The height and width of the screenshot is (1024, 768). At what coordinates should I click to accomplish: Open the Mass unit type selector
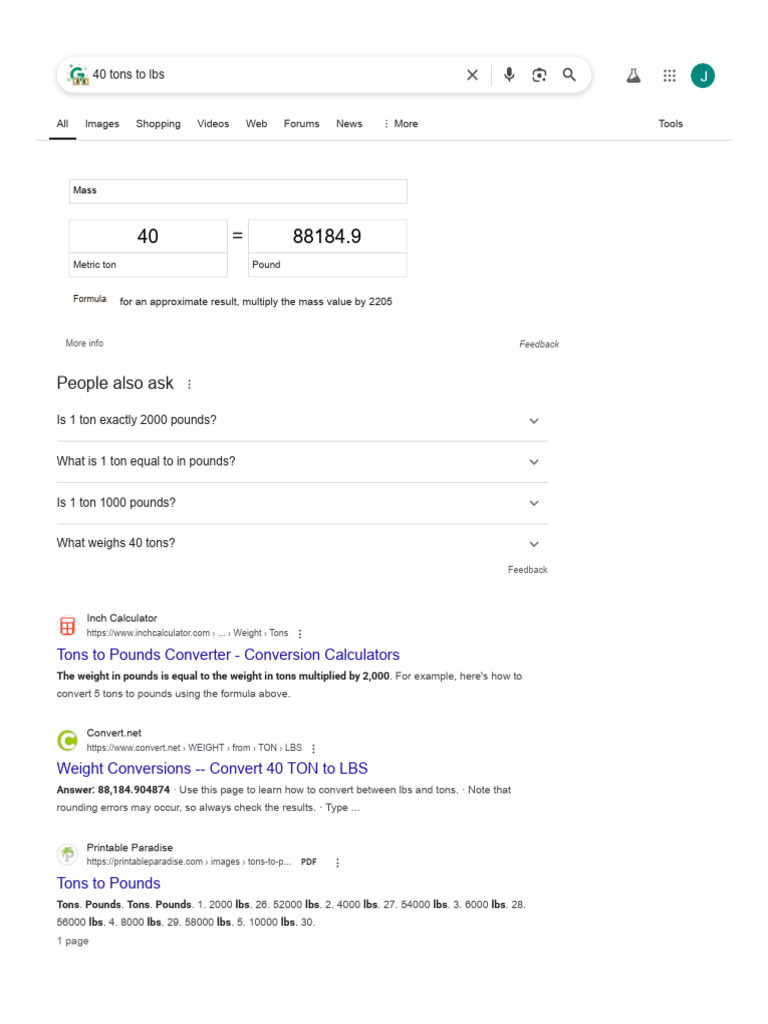tap(238, 191)
